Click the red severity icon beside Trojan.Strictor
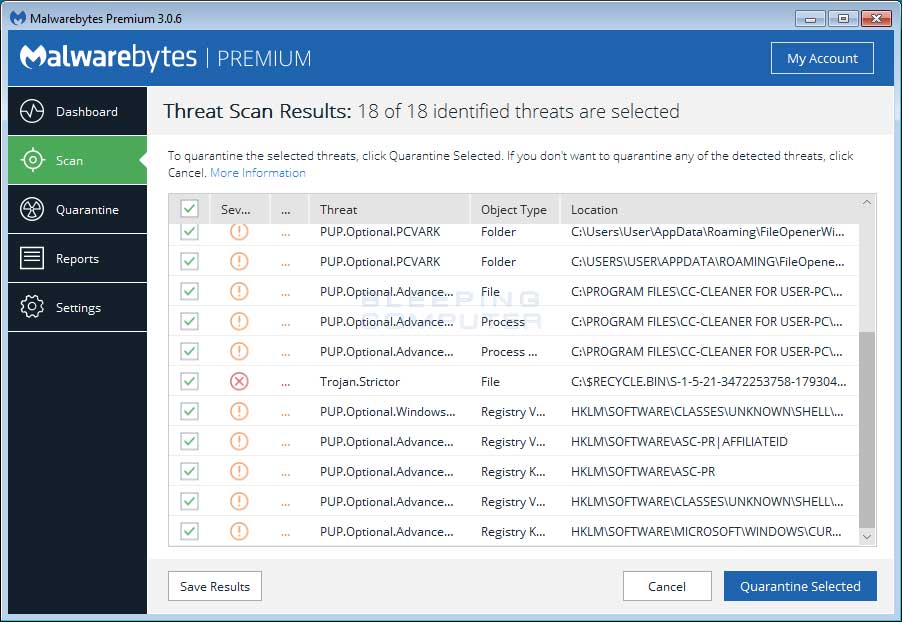Viewport: 902px width, 622px height. (238, 381)
